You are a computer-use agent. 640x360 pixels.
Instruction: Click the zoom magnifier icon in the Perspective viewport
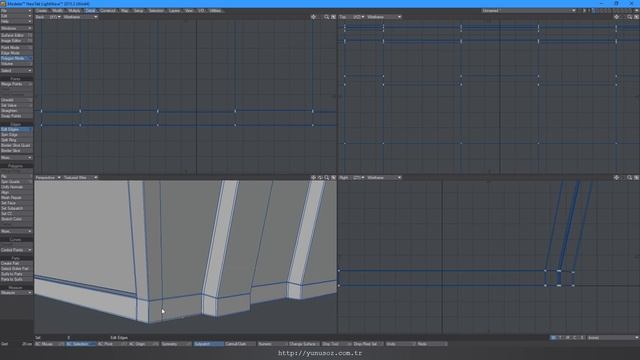point(327,178)
